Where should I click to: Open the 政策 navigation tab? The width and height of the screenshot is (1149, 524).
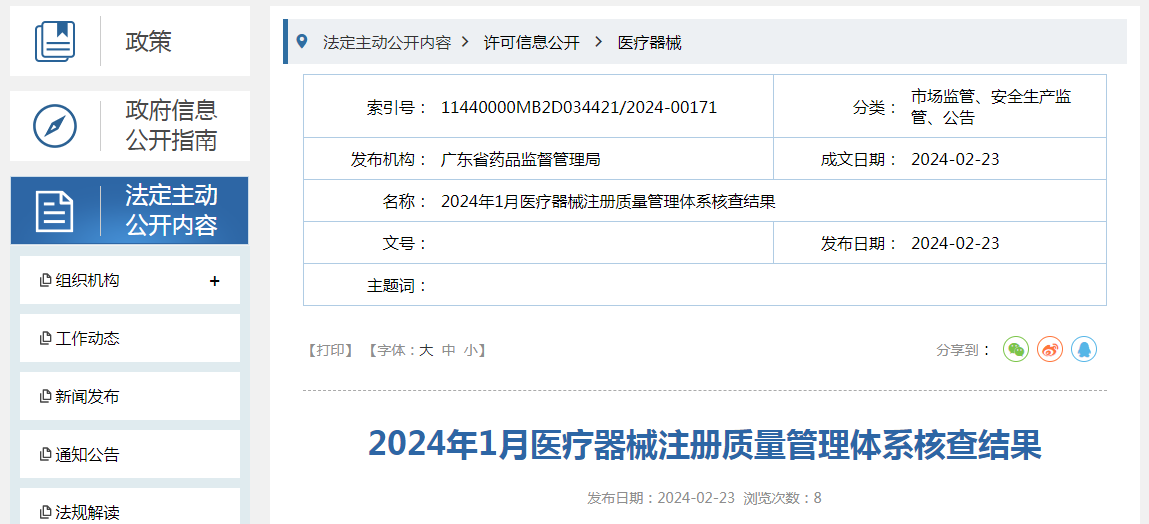click(x=148, y=41)
